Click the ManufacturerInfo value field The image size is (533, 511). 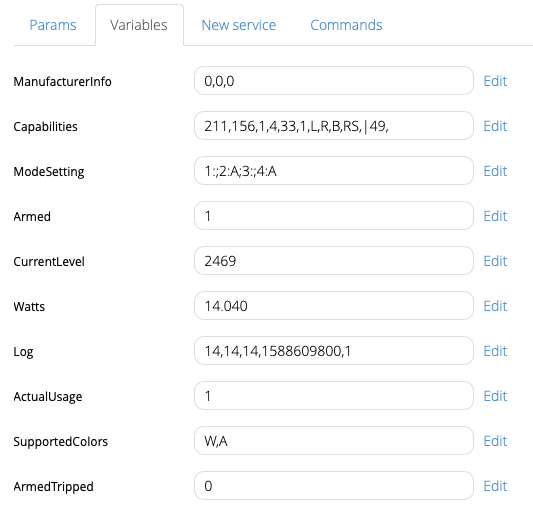(x=334, y=81)
